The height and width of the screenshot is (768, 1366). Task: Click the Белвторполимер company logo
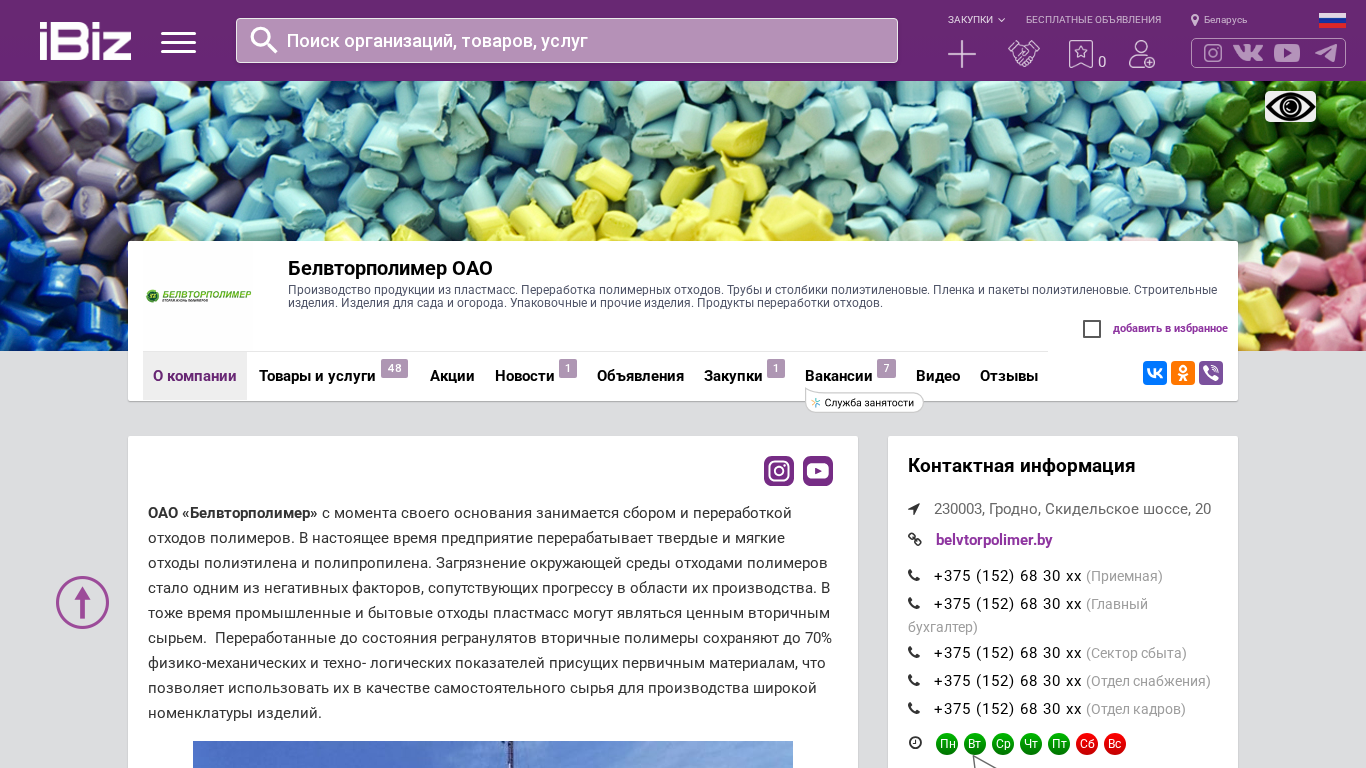(x=198, y=296)
